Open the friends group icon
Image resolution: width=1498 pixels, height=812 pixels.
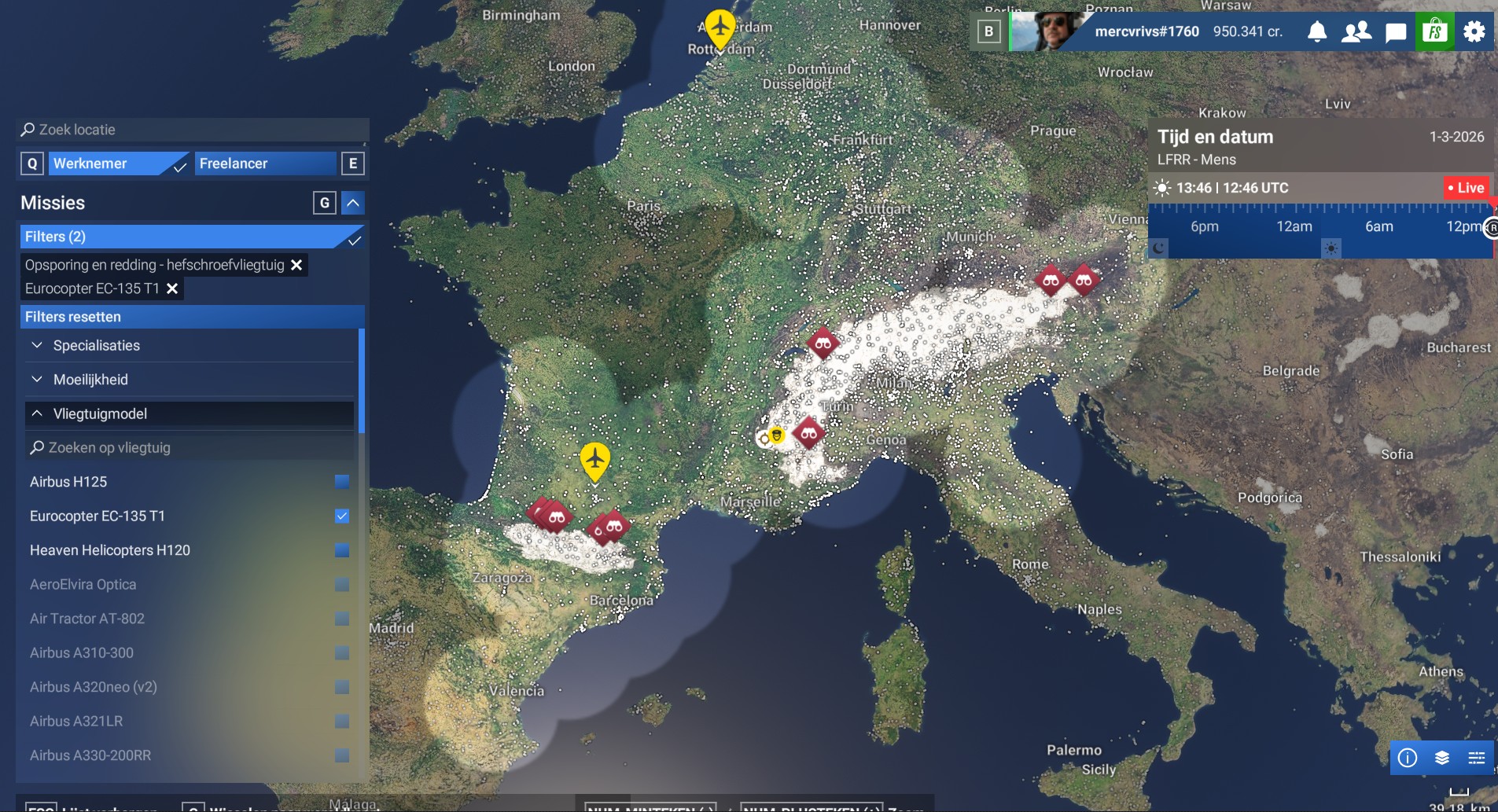coord(1356,31)
